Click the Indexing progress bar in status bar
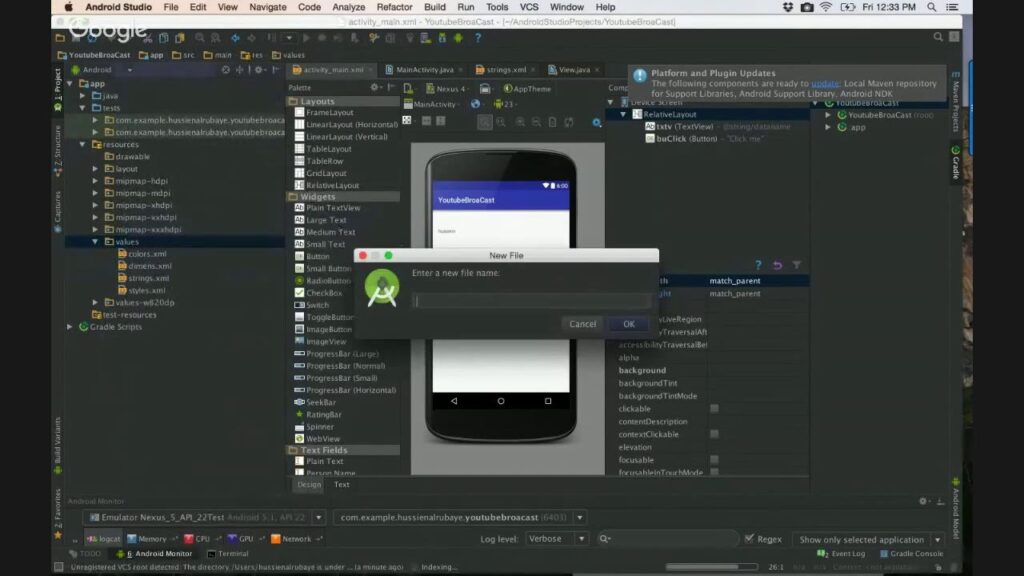Screen dimensions: 1024x576 pyautogui.click(x=711, y=567)
